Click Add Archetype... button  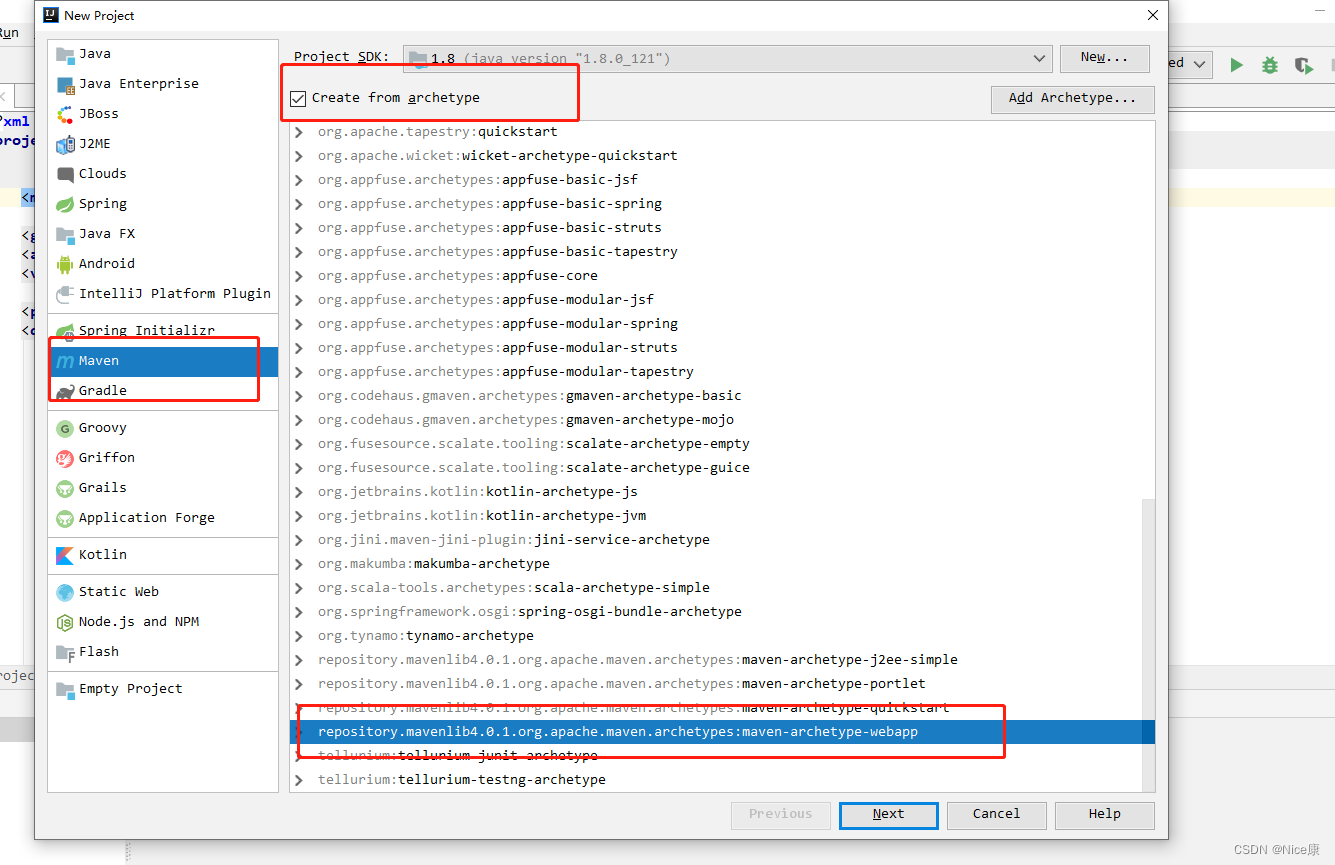tap(1073, 99)
